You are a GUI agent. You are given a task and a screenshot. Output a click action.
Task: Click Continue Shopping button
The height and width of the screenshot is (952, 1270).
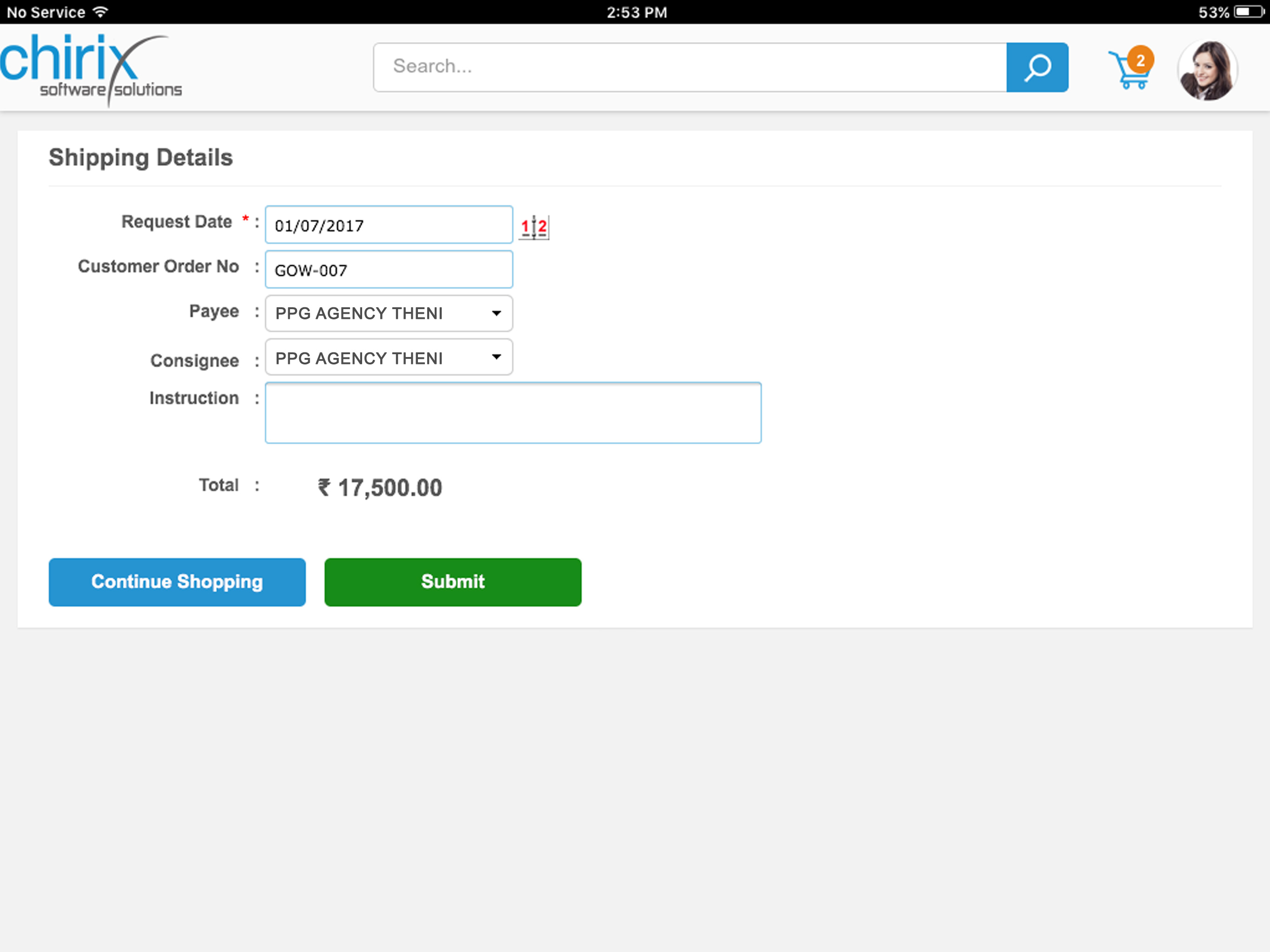[x=177, y=582]
